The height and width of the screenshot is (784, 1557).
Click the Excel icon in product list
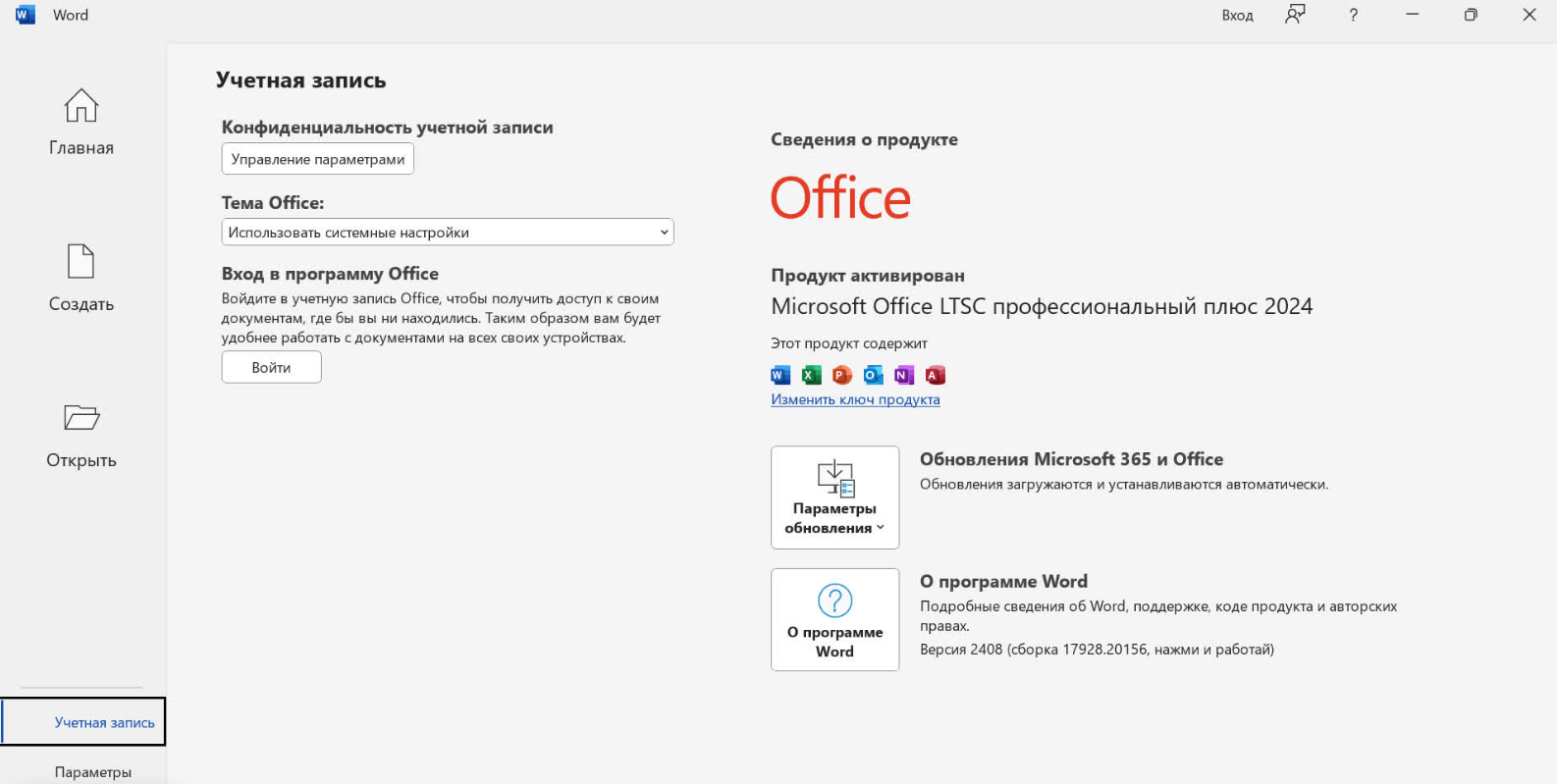pyautogui.click(x=812, y=375)
